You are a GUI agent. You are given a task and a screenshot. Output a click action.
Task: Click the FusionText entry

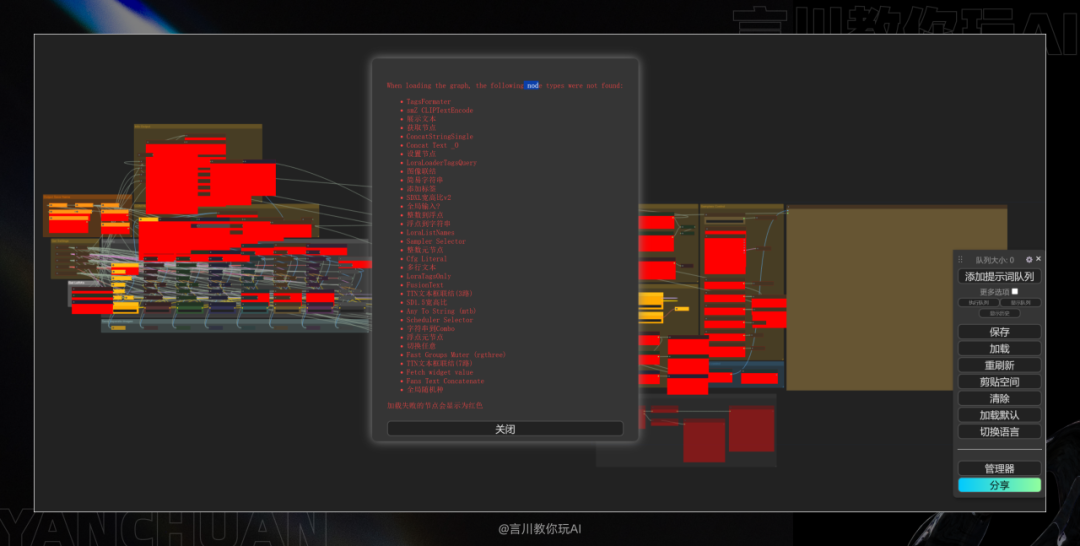point(425,285)
